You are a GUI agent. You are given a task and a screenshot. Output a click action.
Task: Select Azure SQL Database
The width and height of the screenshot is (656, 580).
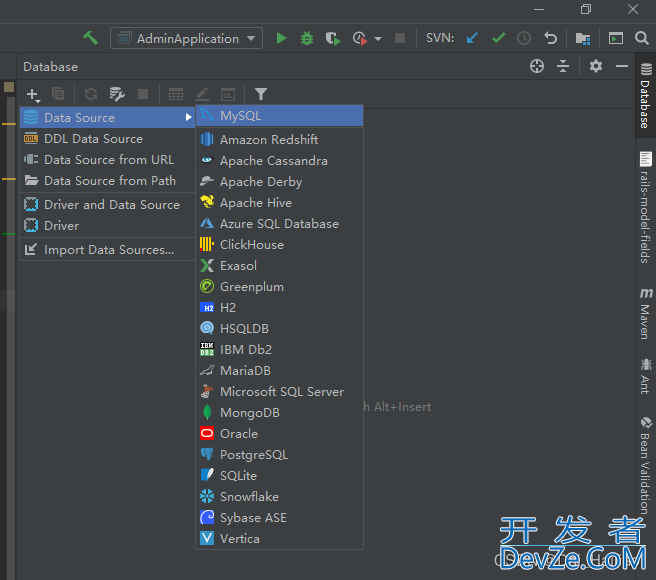[x=279, y=223]
